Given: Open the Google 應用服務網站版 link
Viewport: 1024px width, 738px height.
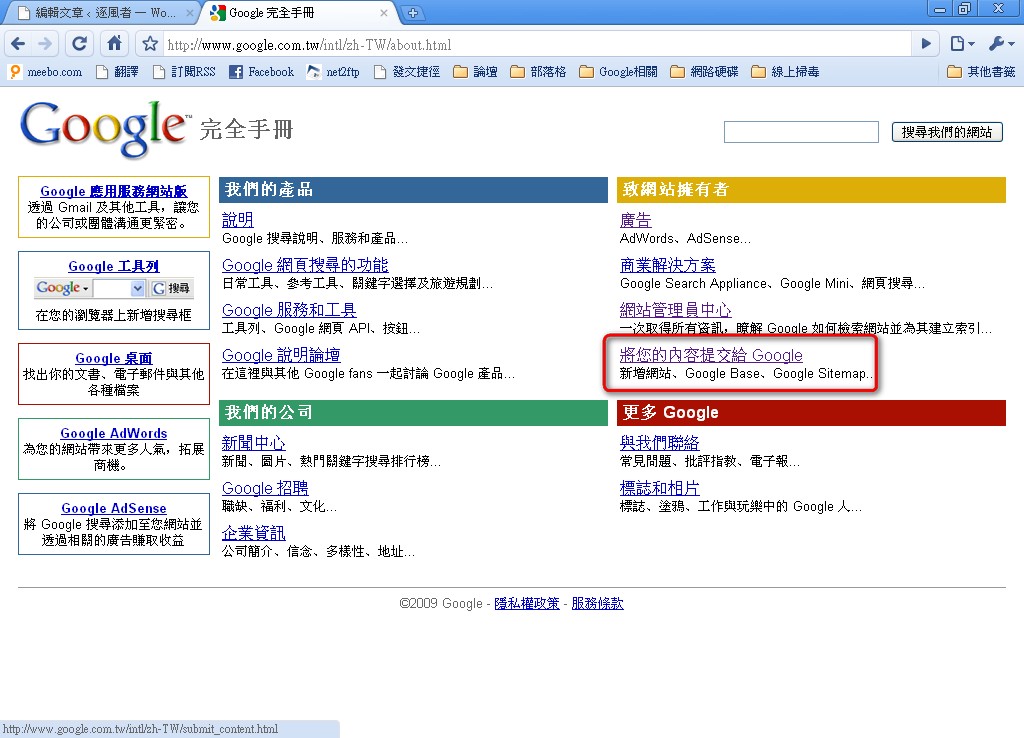Looking at the screenshot, I should pos(114,191).
